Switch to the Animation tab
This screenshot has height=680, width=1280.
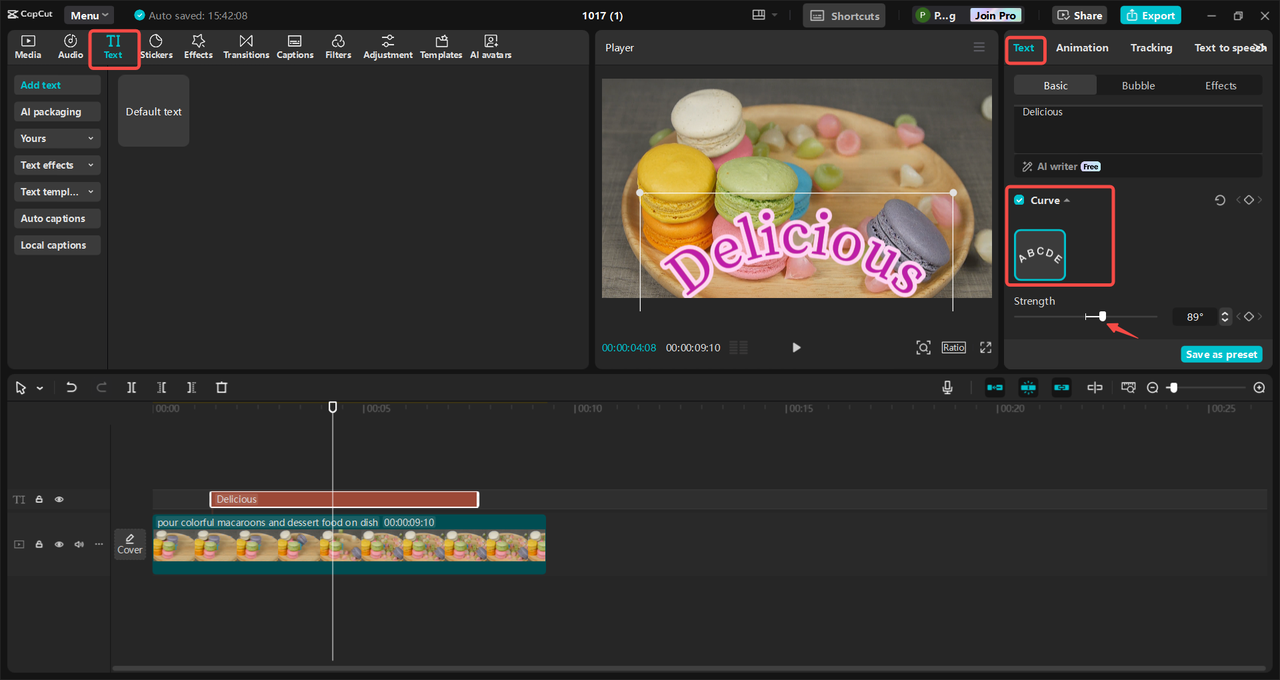point(1082,48)
